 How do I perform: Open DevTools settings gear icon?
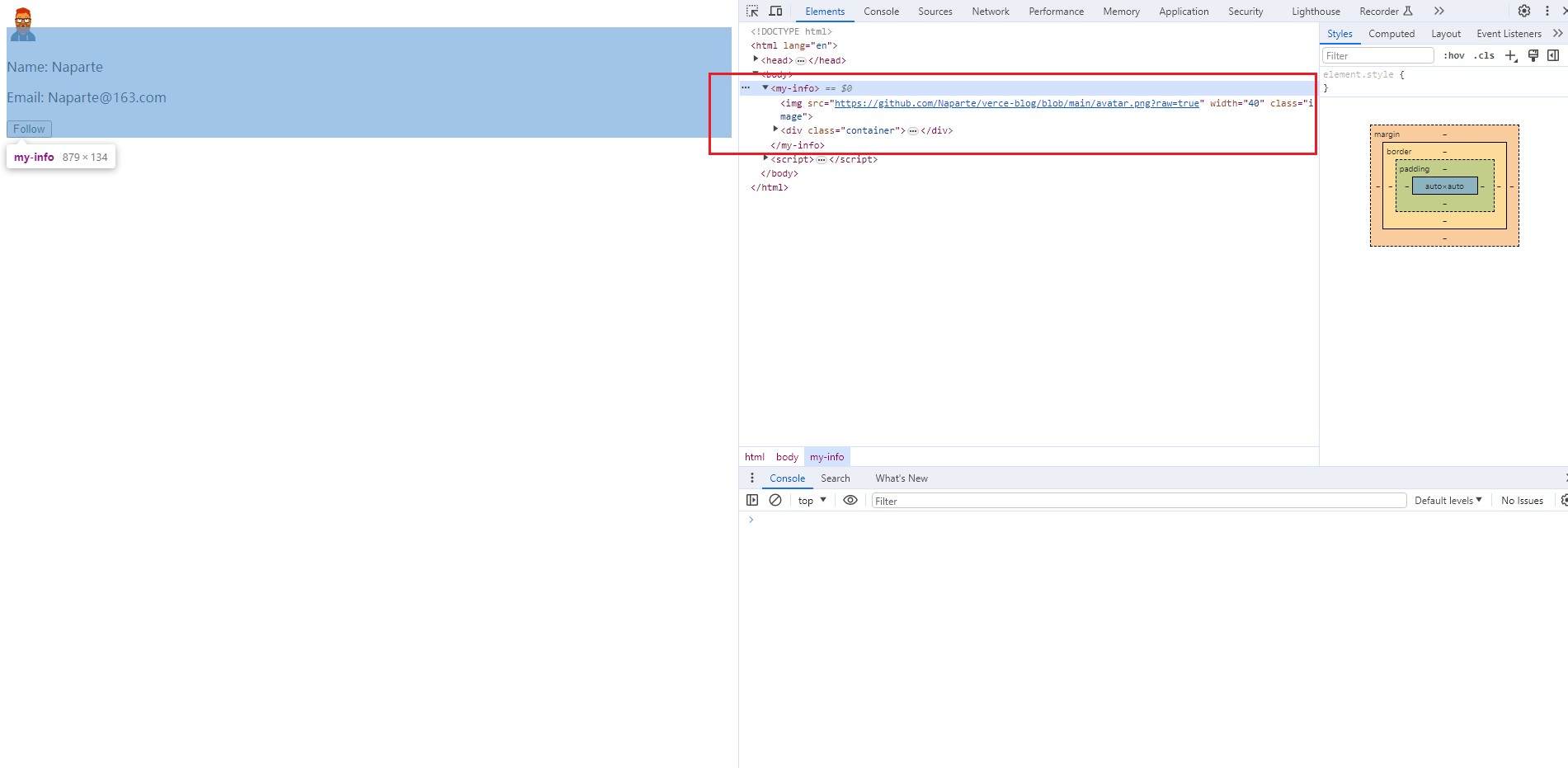coord(1524,11)
